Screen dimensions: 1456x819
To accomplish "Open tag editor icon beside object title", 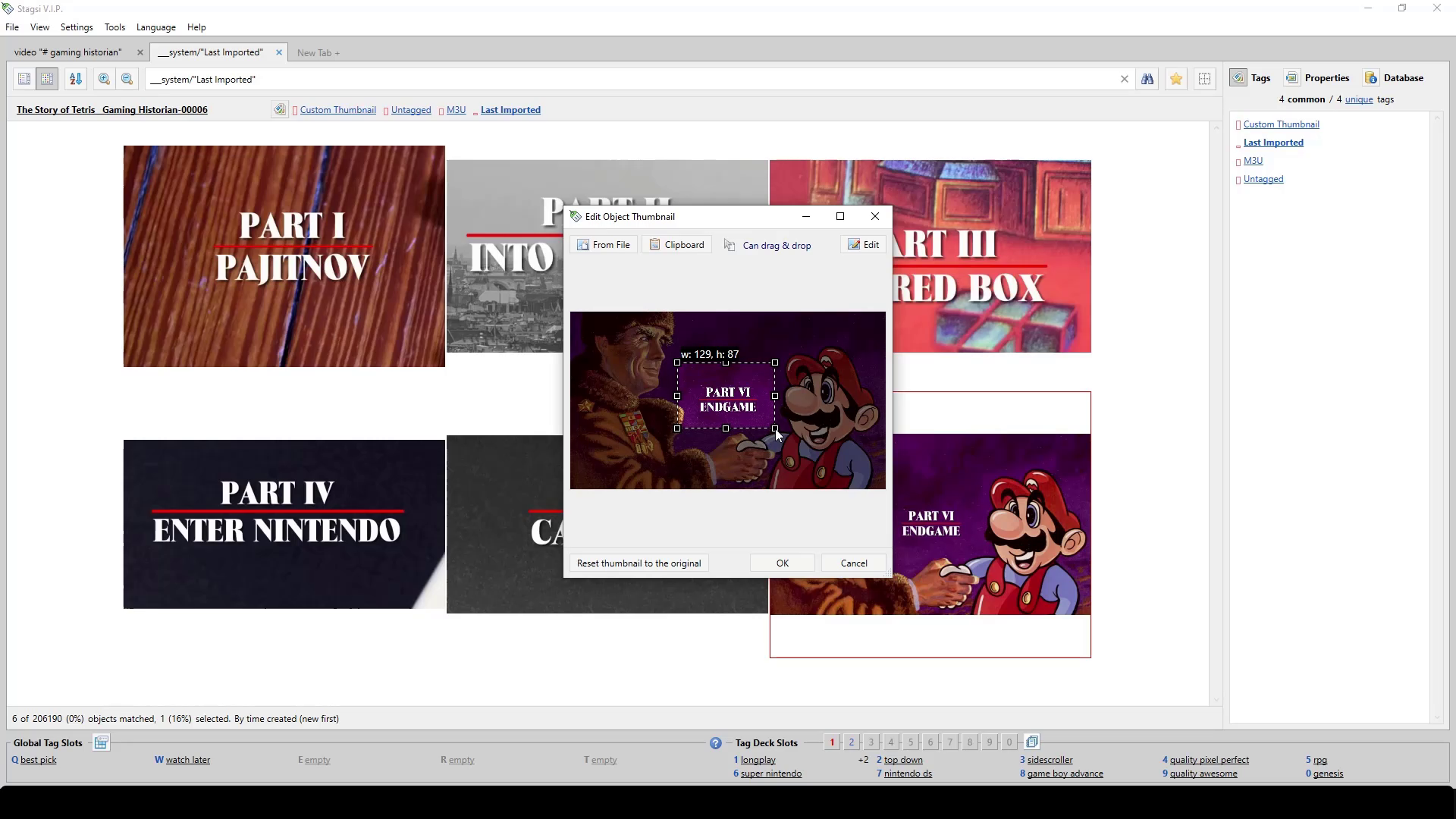I will click(280, 110).
